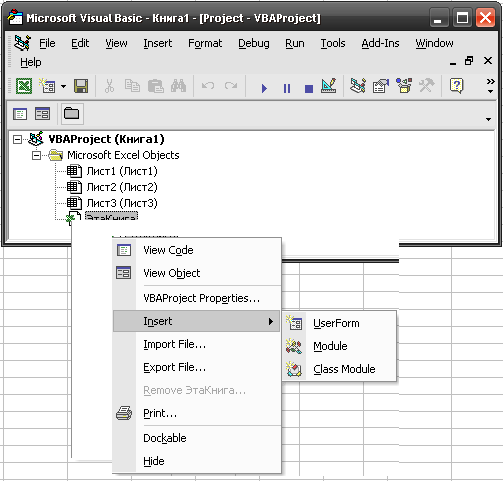
Task: Close the inner Project window
Action: (488, 61)
